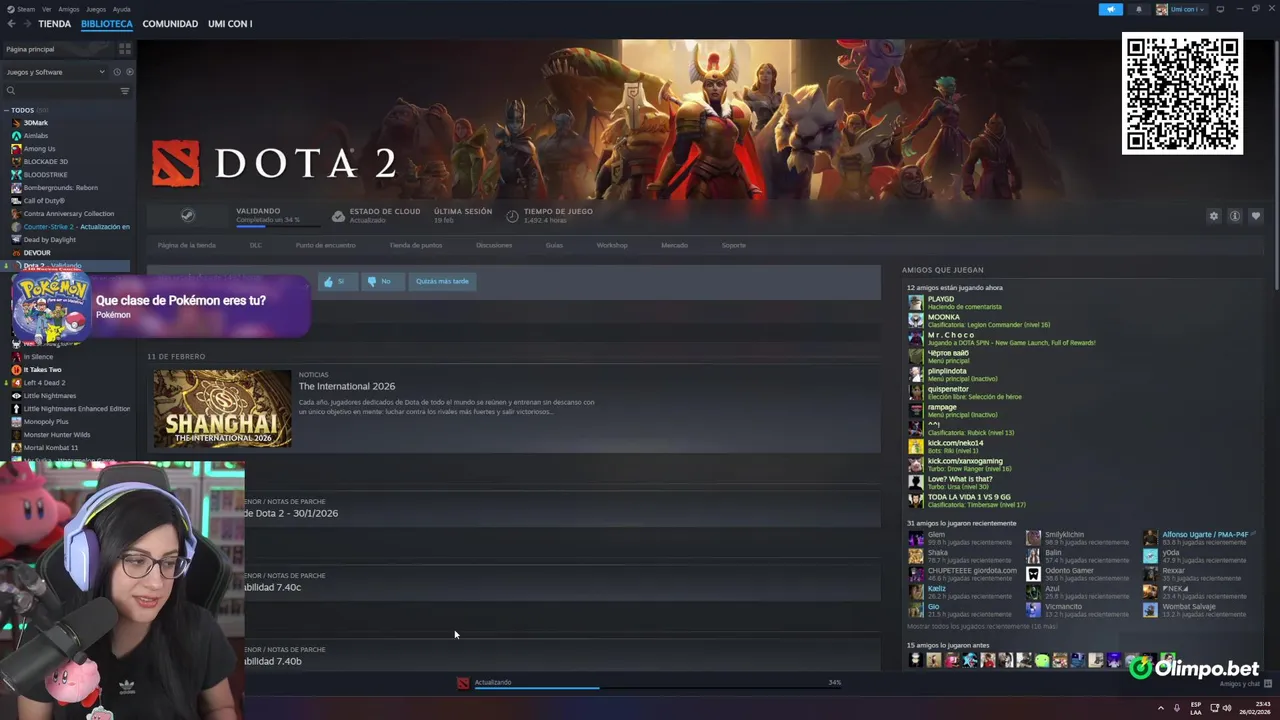Open the Workshop tab

coord(612,245)
